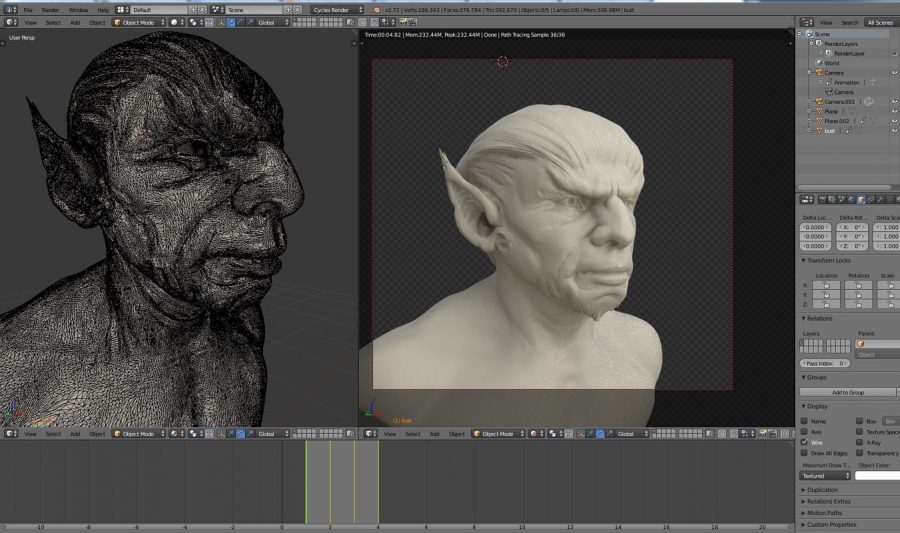Click the X location lock icon

tap(826, 285)
